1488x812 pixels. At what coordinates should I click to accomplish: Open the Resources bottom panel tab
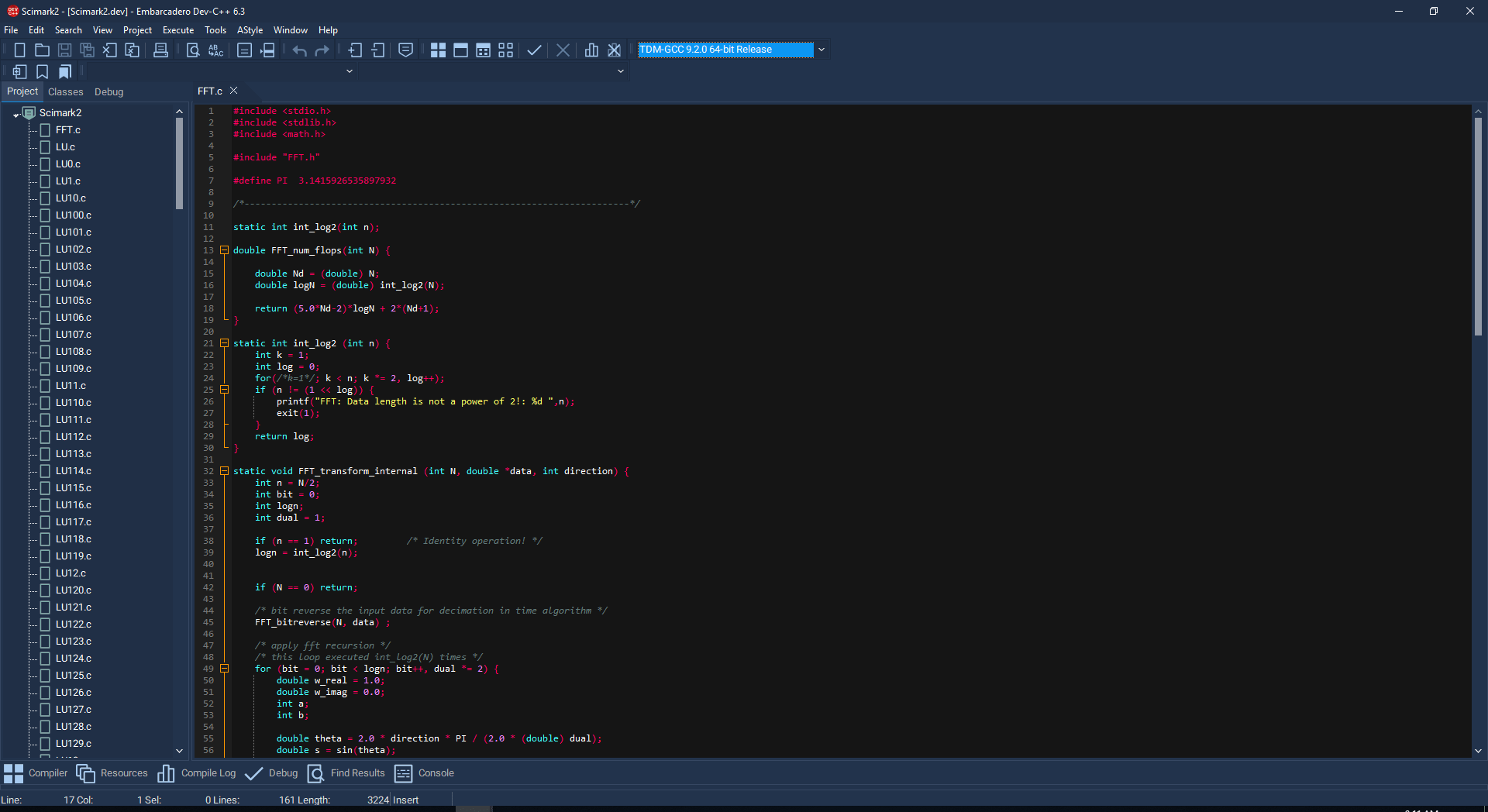112,773
